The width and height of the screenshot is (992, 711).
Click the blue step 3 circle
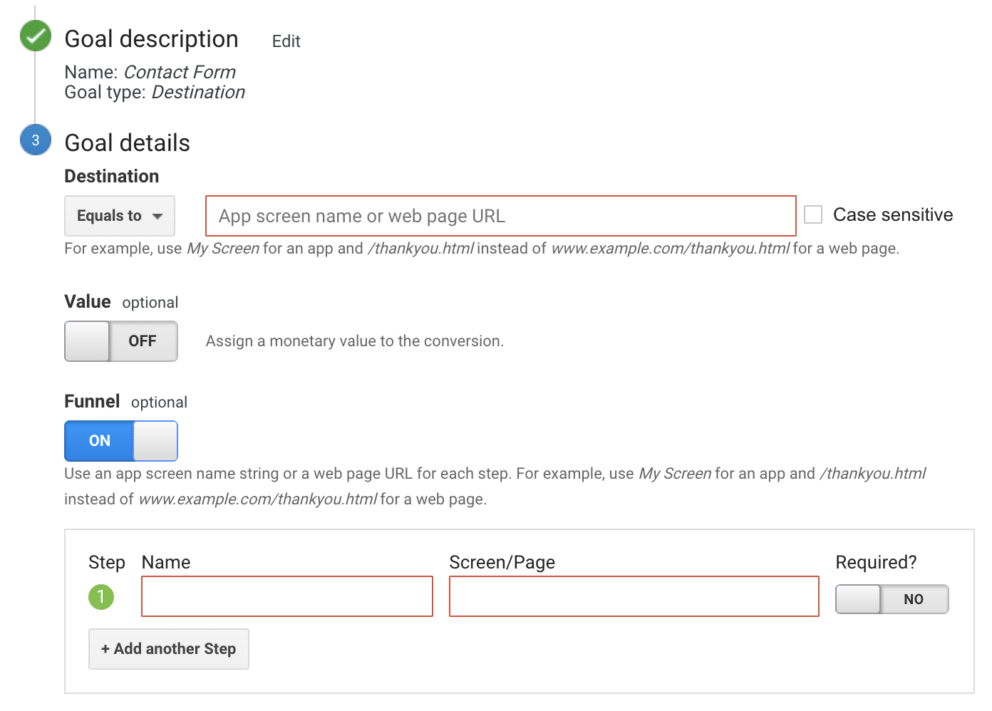(35, 141)
